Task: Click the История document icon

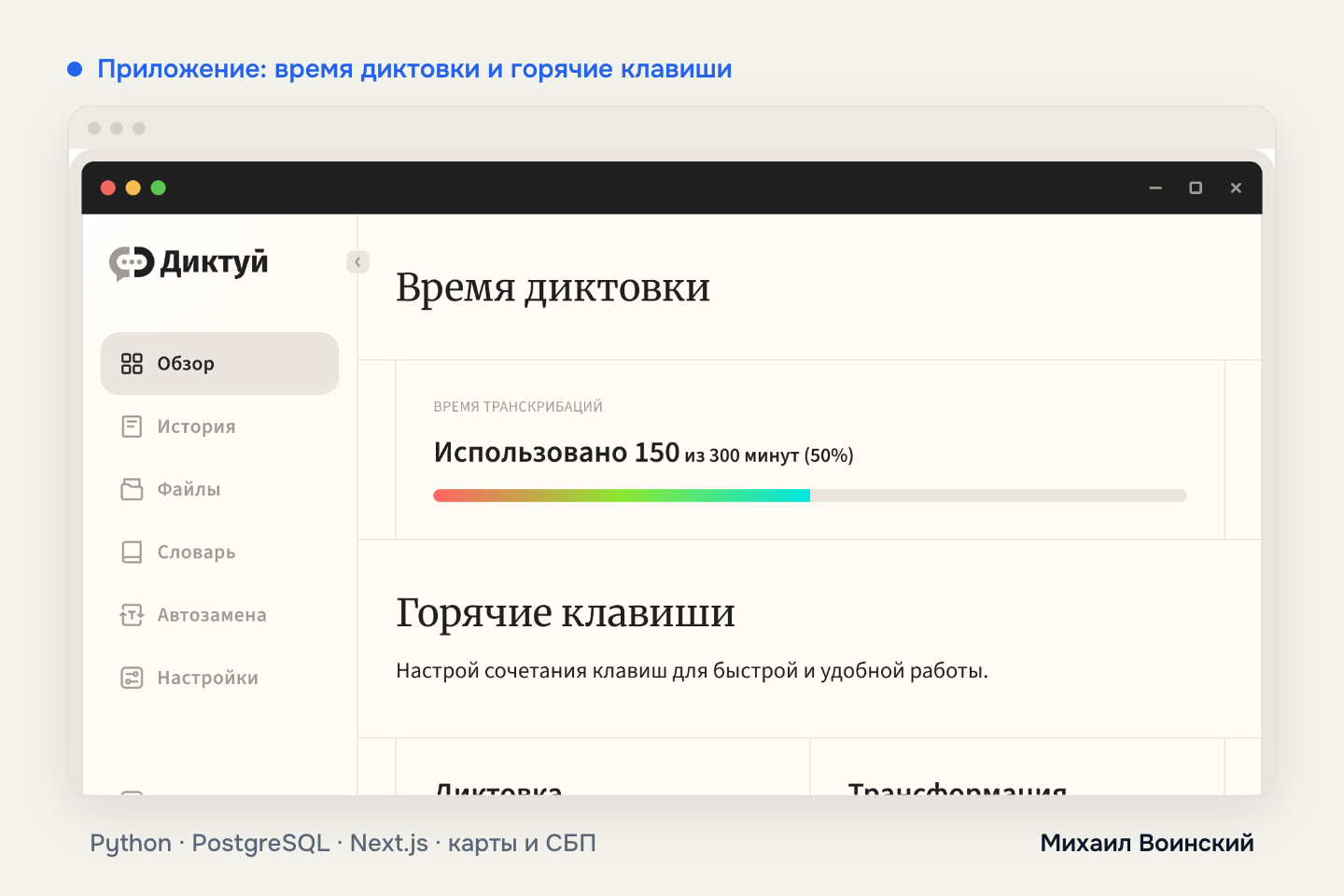Action: [132, 427]
